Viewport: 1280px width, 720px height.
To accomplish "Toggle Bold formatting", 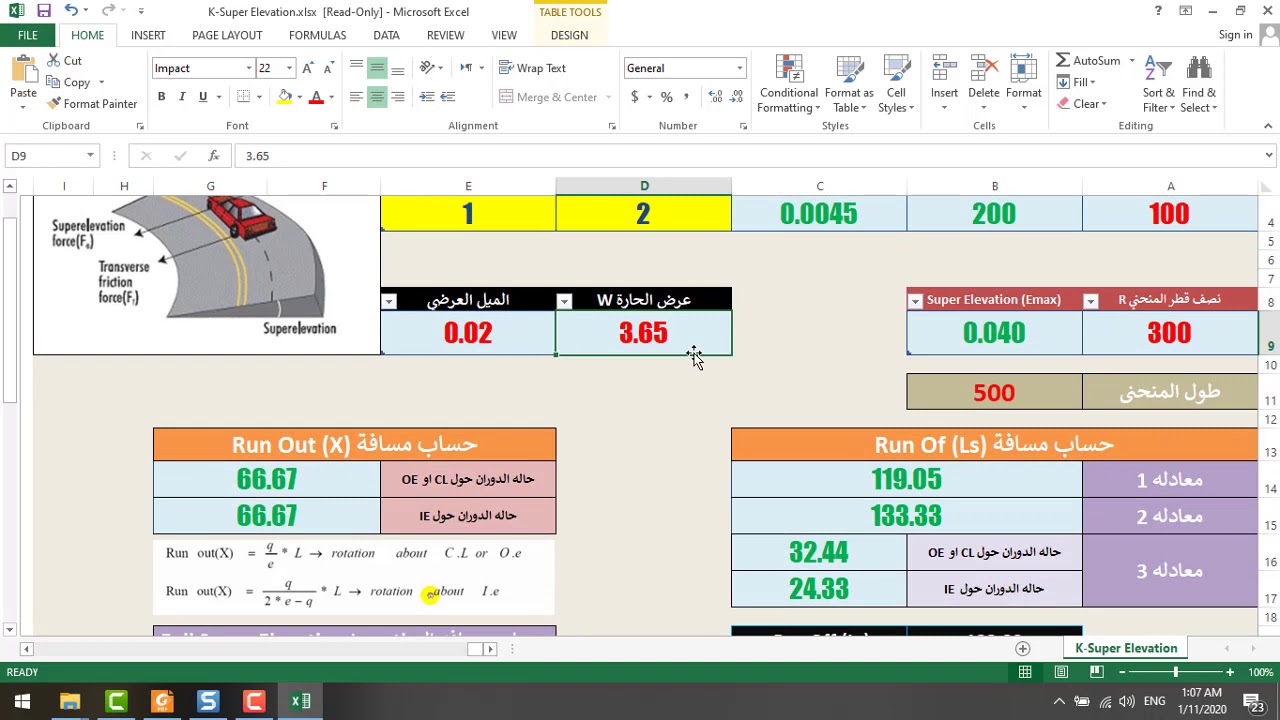I will point(161,97).
